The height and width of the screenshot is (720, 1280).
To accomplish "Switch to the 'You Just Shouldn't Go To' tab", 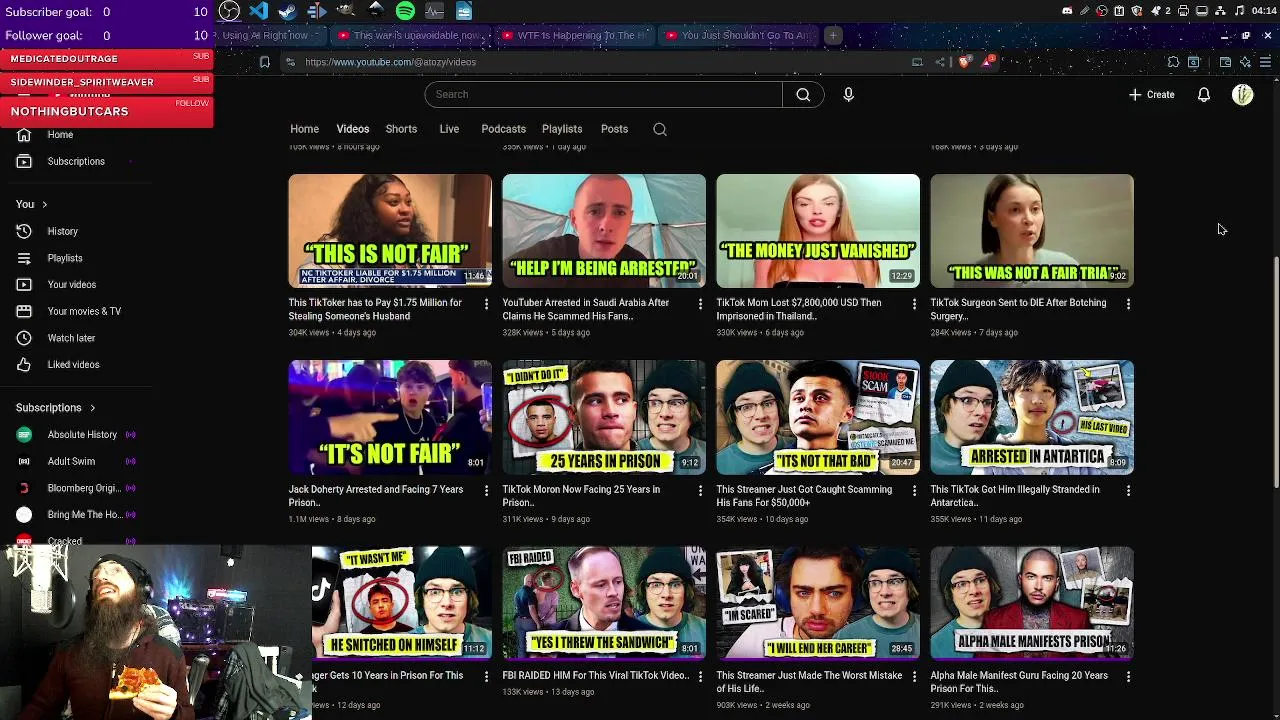I will coord(738,35).
